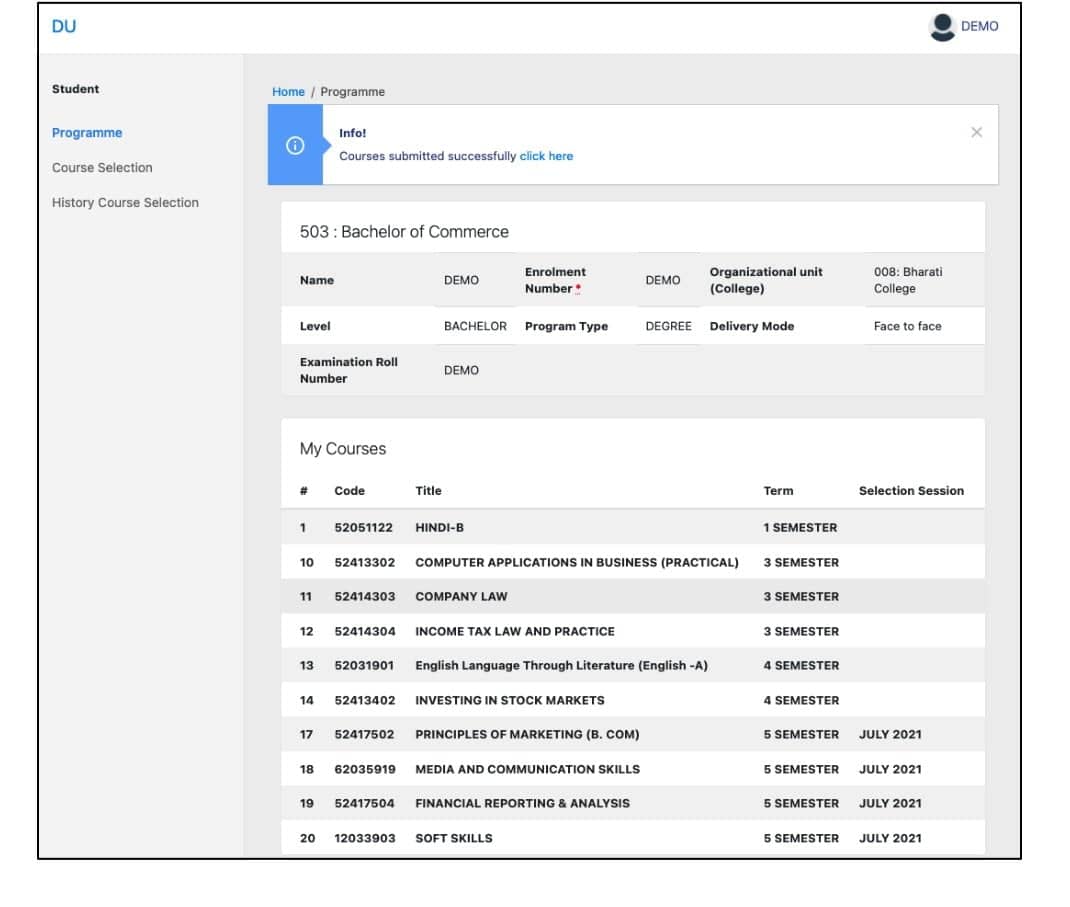This screenshot has width=1070, height=907.
Task: Select the HINDI-B course row
Action: (x=633, y=528)
